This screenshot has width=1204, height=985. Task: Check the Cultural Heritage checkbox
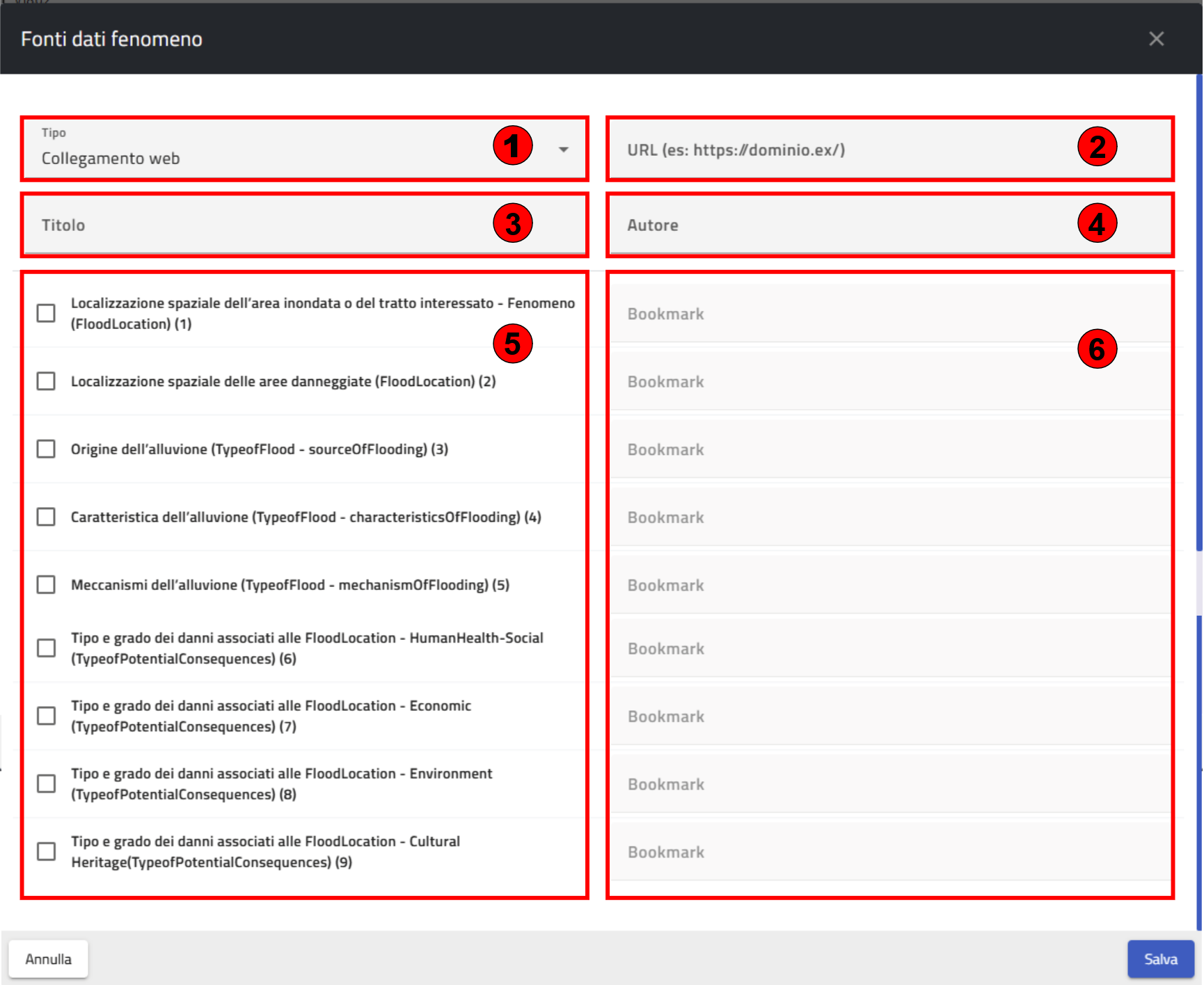(46, 851)
